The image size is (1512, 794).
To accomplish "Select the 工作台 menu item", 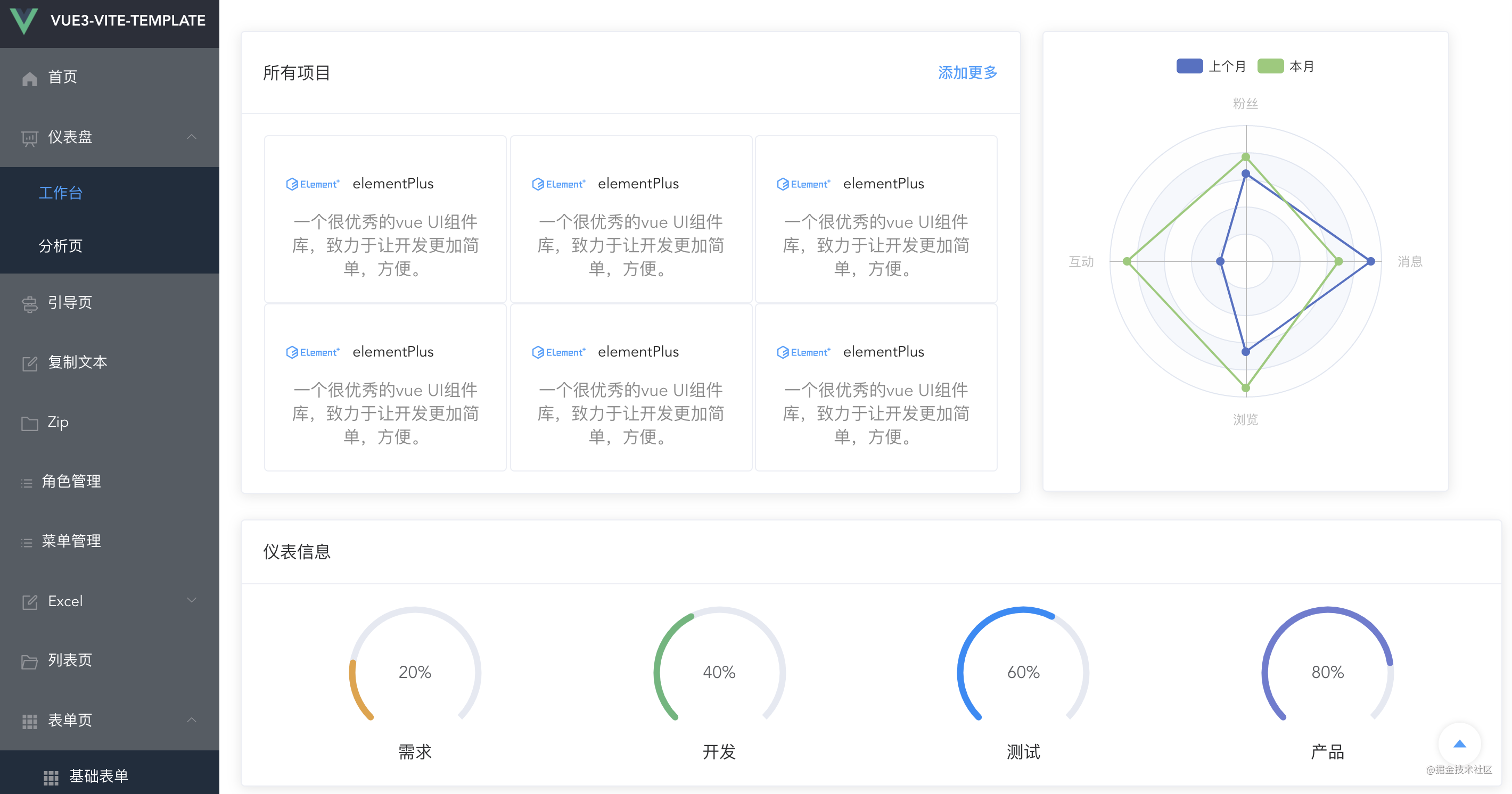I will (61, 193).
